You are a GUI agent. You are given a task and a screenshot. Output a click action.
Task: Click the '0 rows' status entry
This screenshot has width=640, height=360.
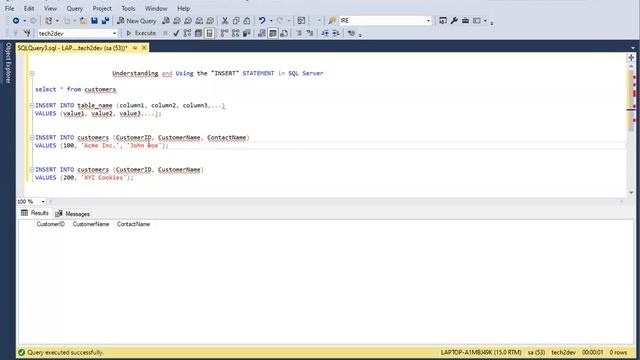pyautogui.click(x=618, y=352)
